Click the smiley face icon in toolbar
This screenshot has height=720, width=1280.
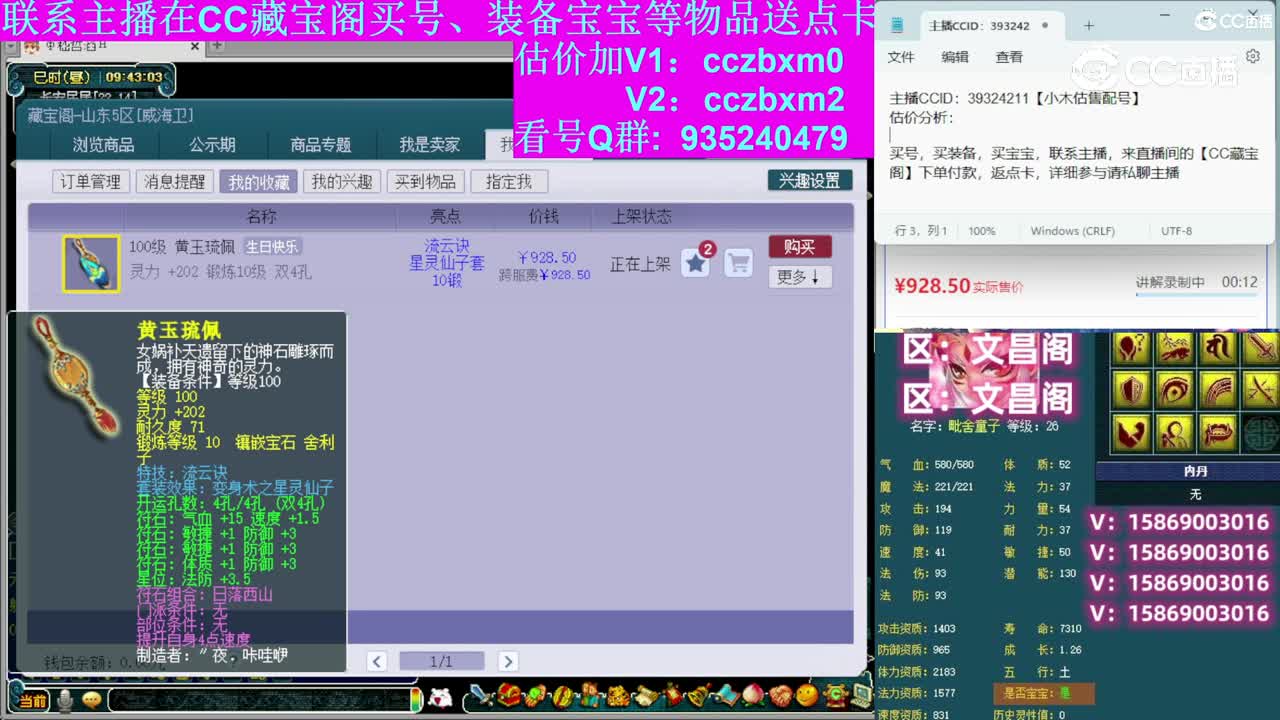point(806,695)
